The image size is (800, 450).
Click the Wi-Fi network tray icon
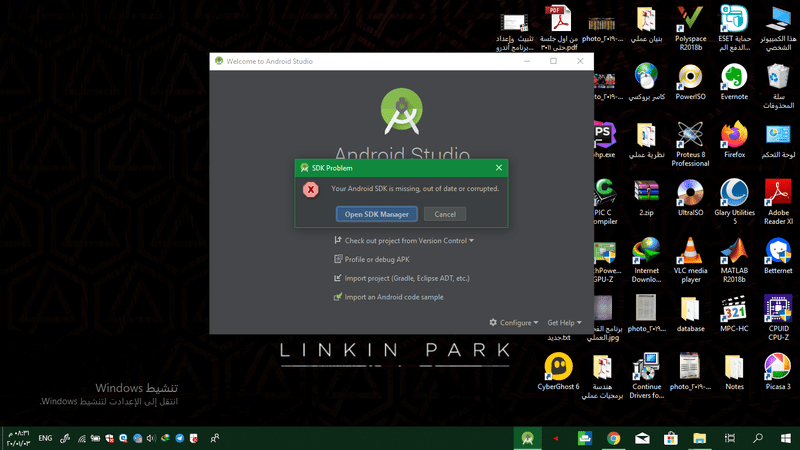[x=82, y=438]
